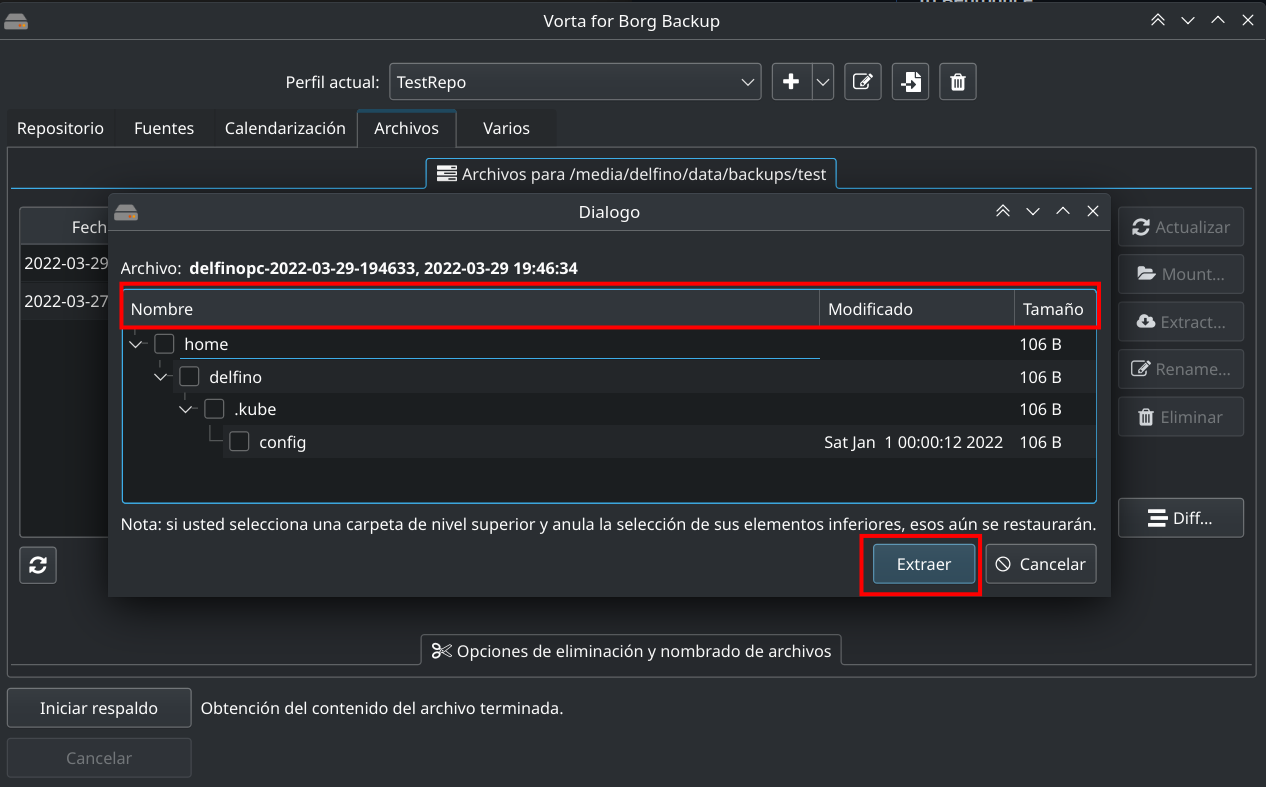
Task: Select the Archivos tab
Action: pyautogui.click(x=406, y=128)
